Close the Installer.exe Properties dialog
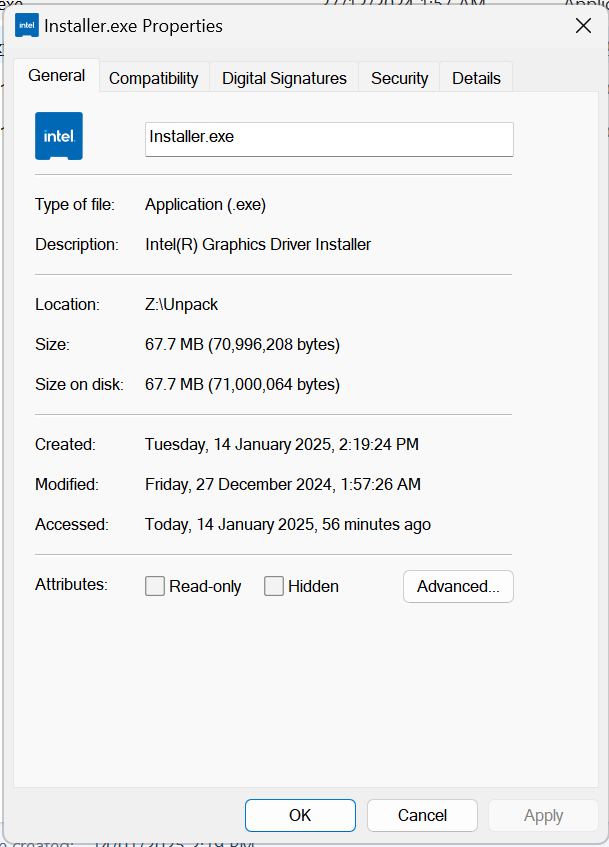This screenshot has width=609, height=847. (583, 26)
